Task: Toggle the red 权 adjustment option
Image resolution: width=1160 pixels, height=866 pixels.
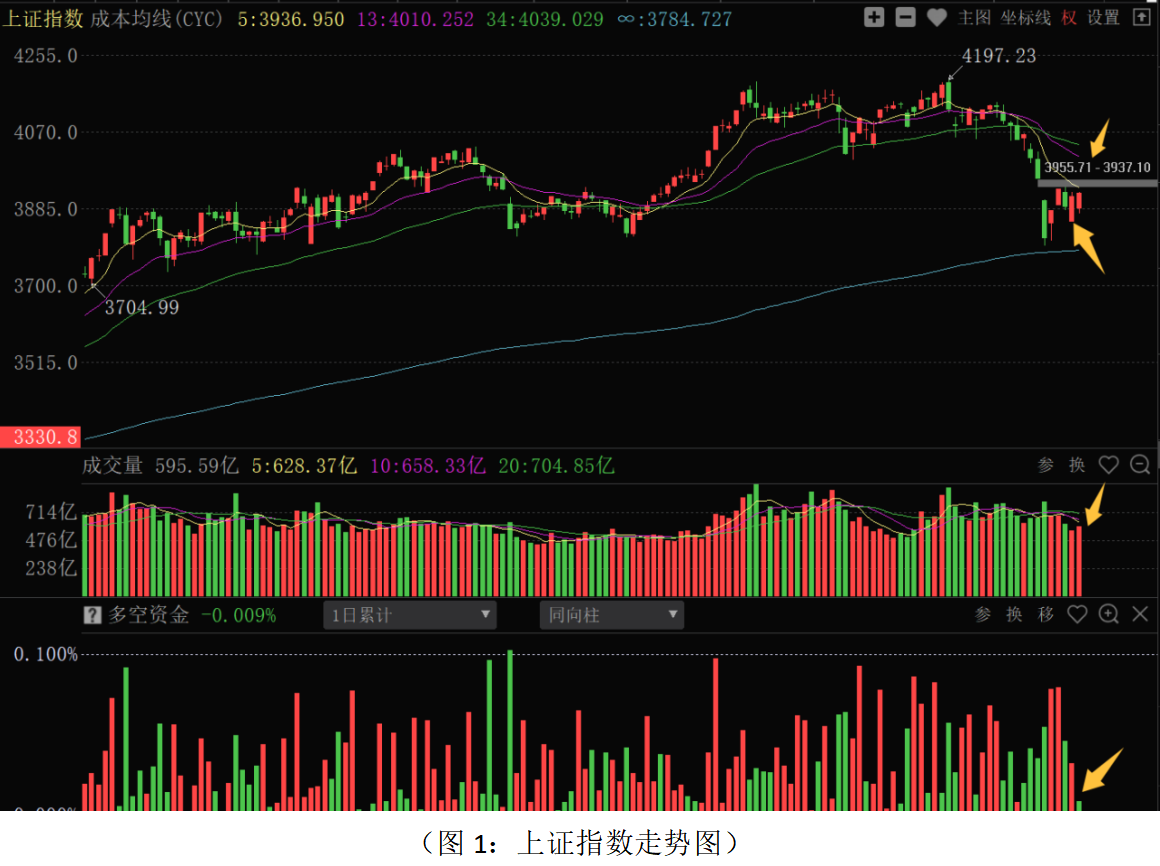Action: (x=1069, y=18)
